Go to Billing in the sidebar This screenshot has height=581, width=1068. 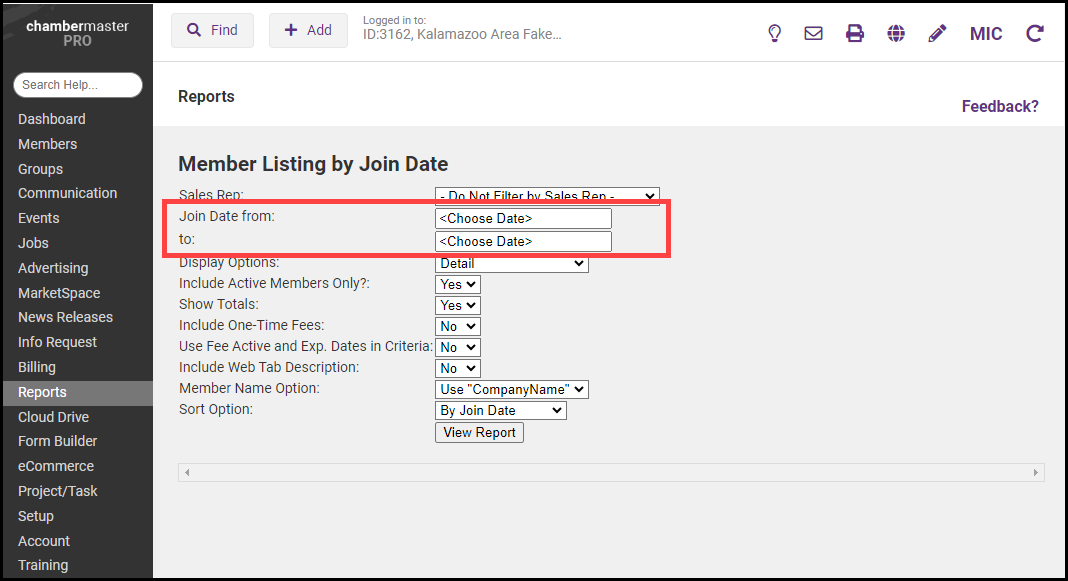click(37, 367)
